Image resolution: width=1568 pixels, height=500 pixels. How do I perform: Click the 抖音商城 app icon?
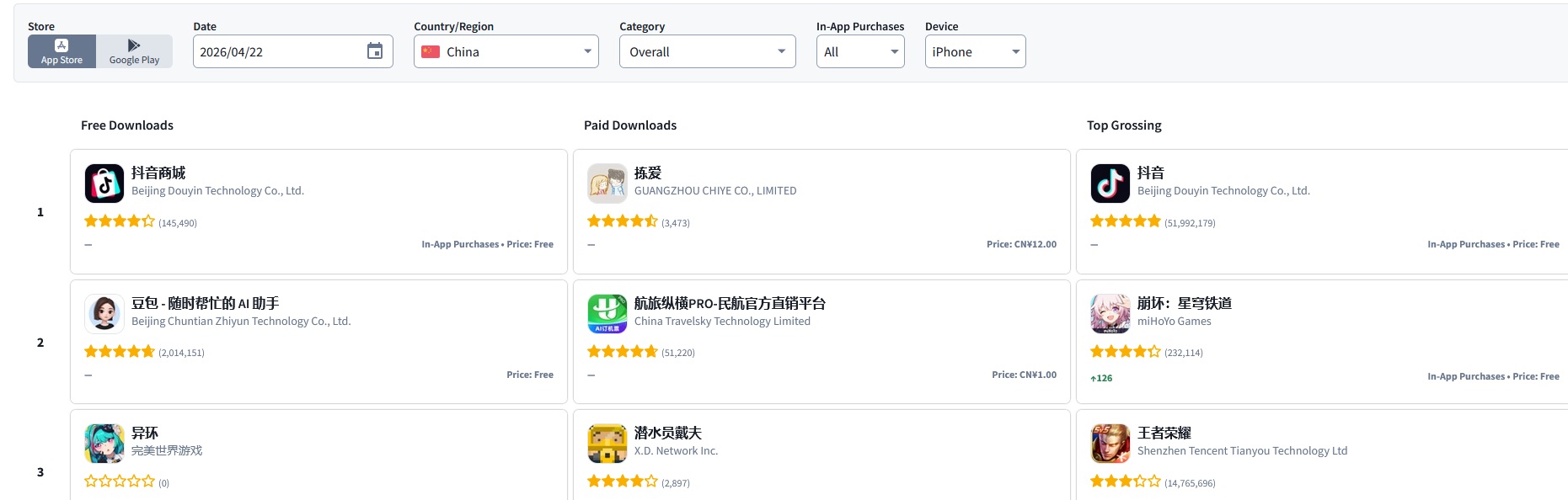tap(104, 184)
